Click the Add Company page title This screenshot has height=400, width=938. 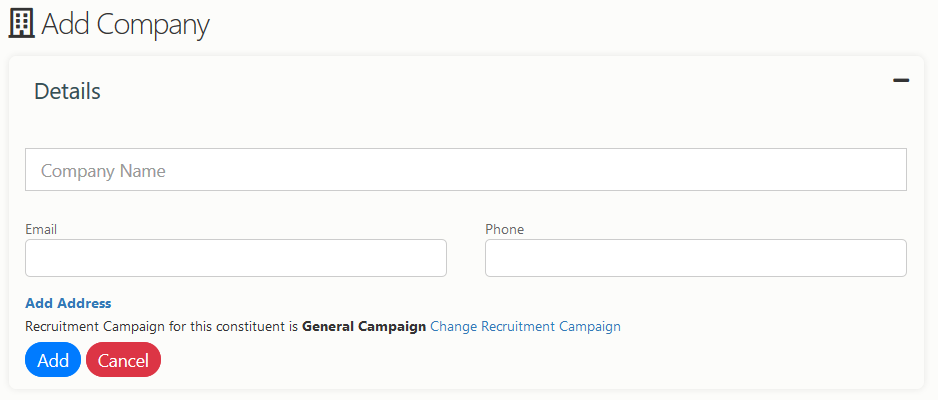pyautogui.click(x=125, y=25)
